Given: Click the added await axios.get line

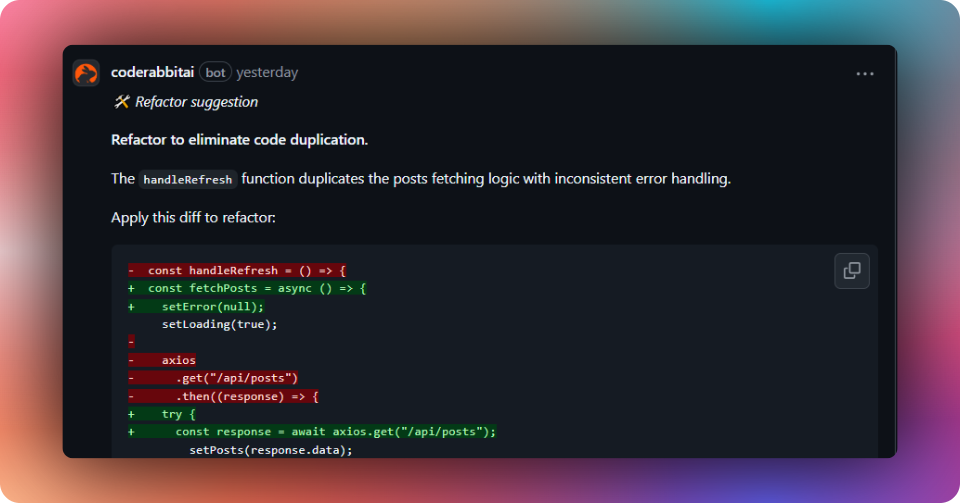Looking at the screenshot, I should (x=335, y=432).
